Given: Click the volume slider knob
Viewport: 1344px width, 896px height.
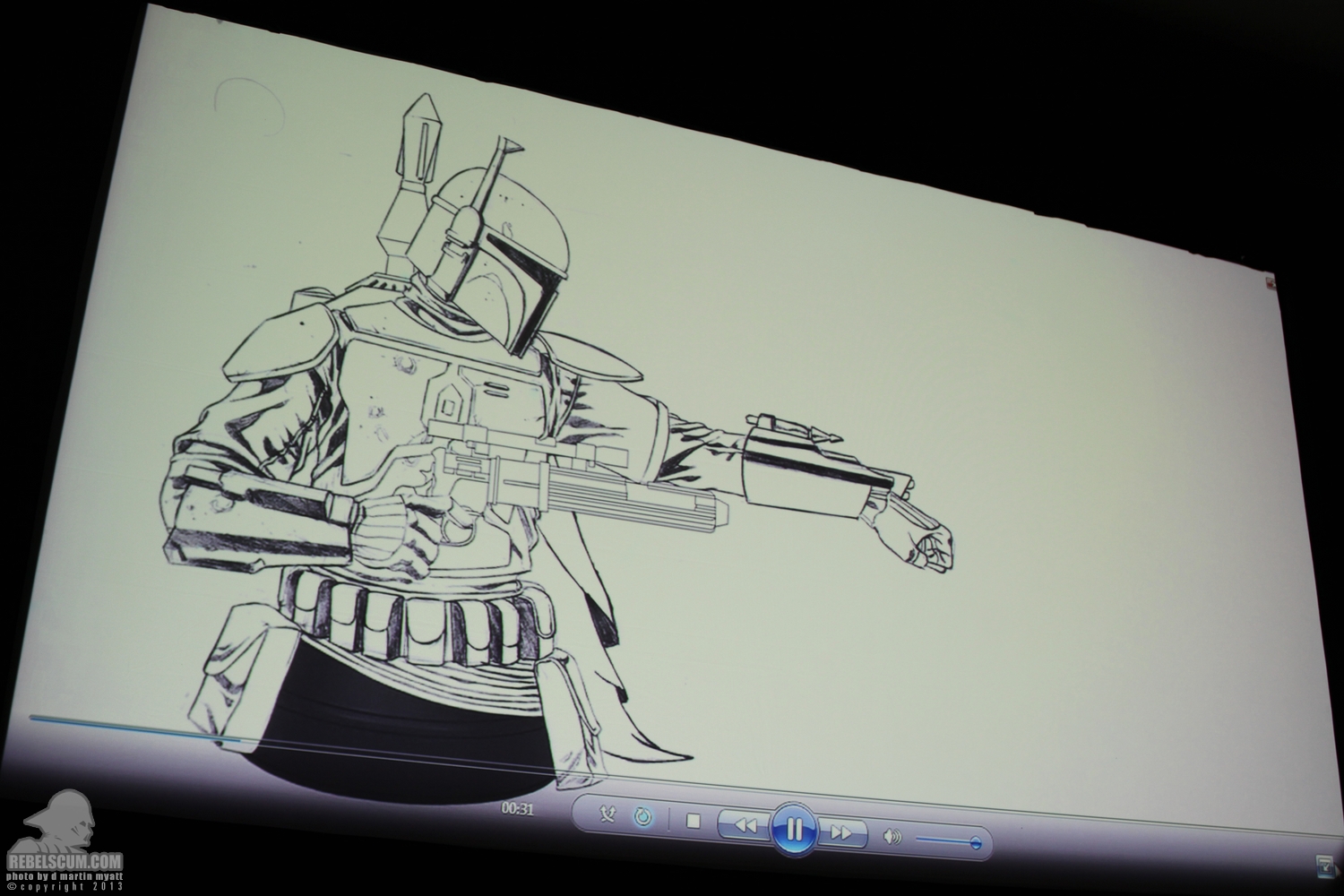Looking at the screenshot, I should tap(976, 844).
